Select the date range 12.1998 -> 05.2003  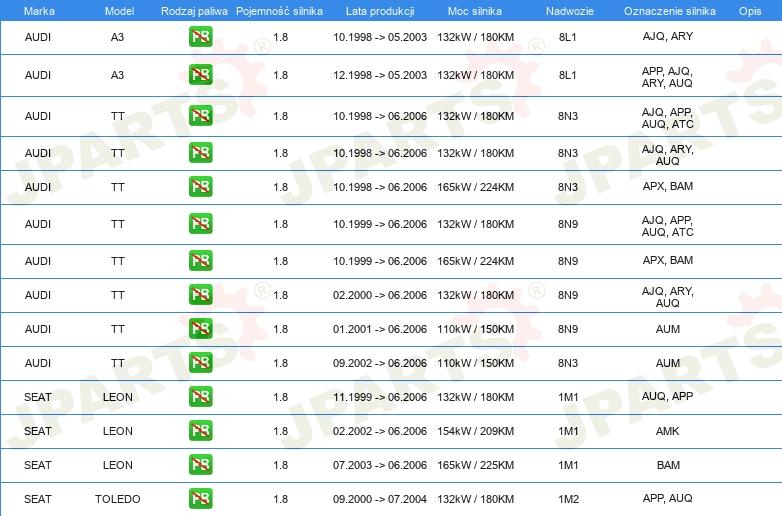click(380, 75)
